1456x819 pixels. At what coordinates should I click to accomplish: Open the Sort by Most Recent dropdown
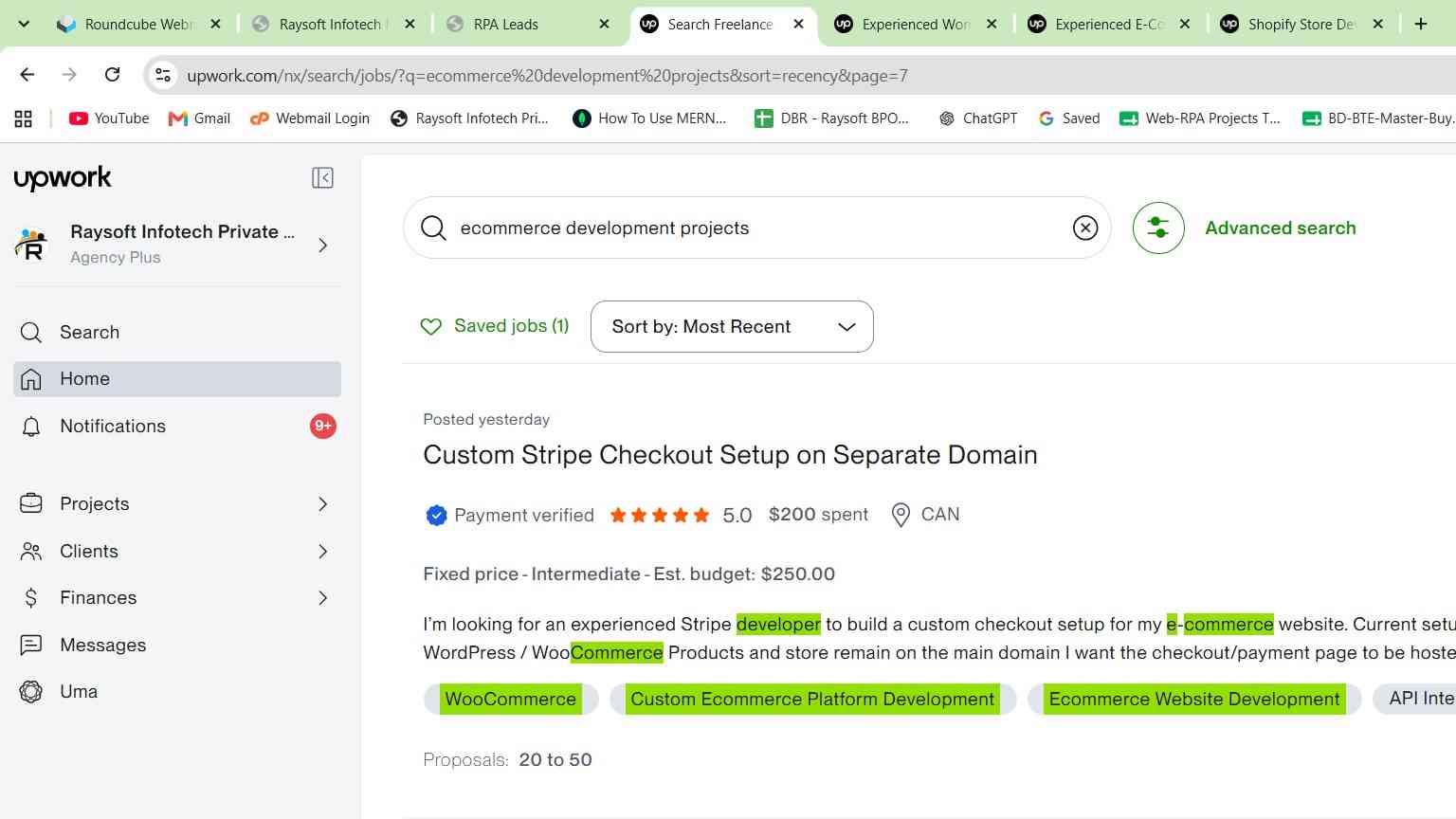[x=732, y=326]
